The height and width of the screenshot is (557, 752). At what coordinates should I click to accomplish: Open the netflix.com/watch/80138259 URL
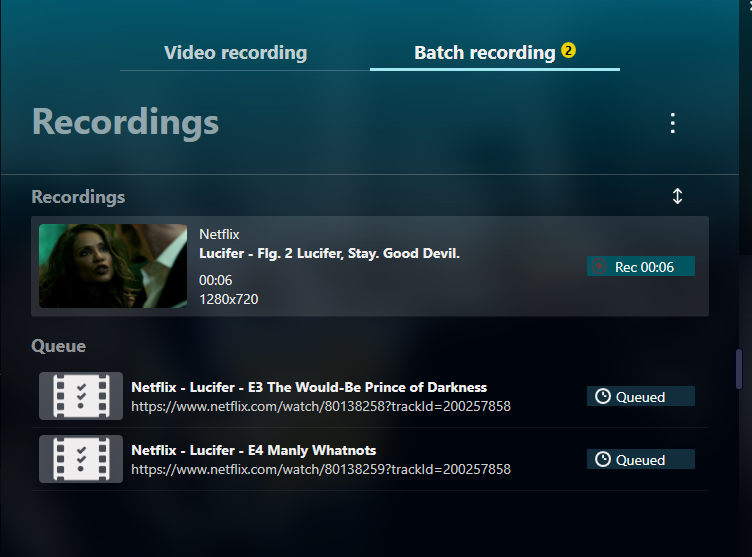pyautogui.click(x=321, y=469)
